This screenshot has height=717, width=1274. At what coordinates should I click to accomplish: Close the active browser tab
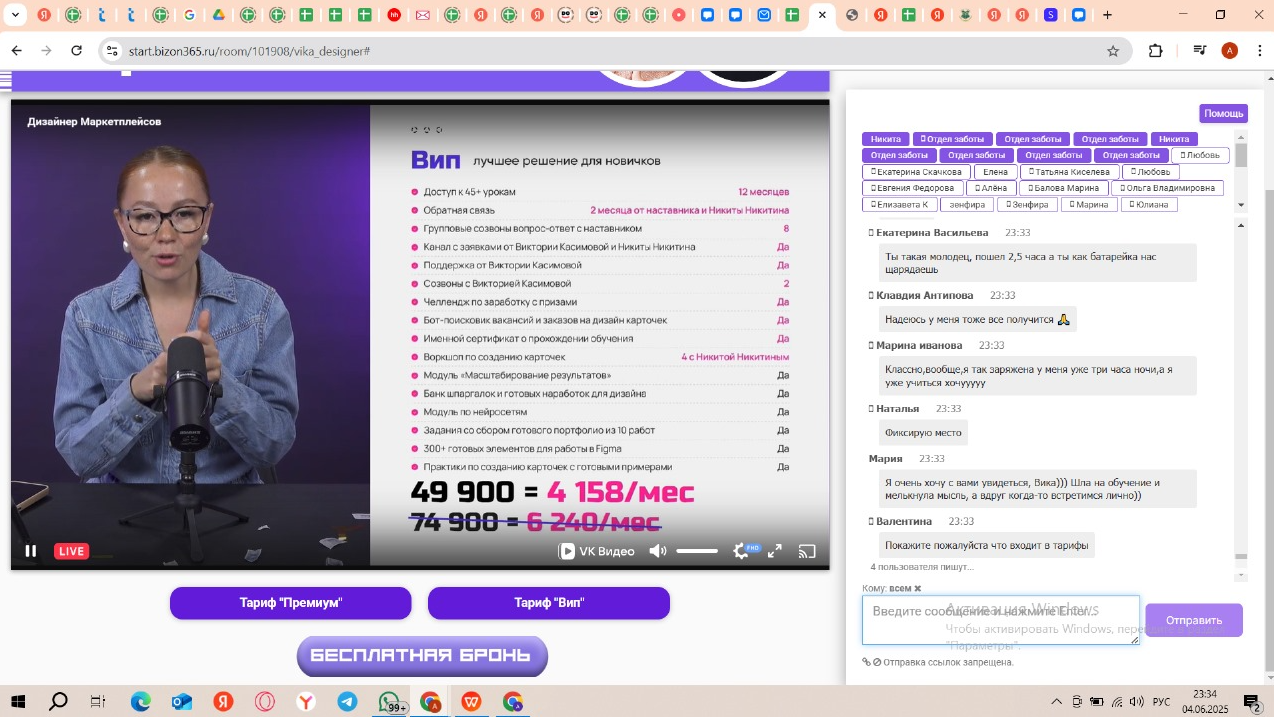coord(822,15)
